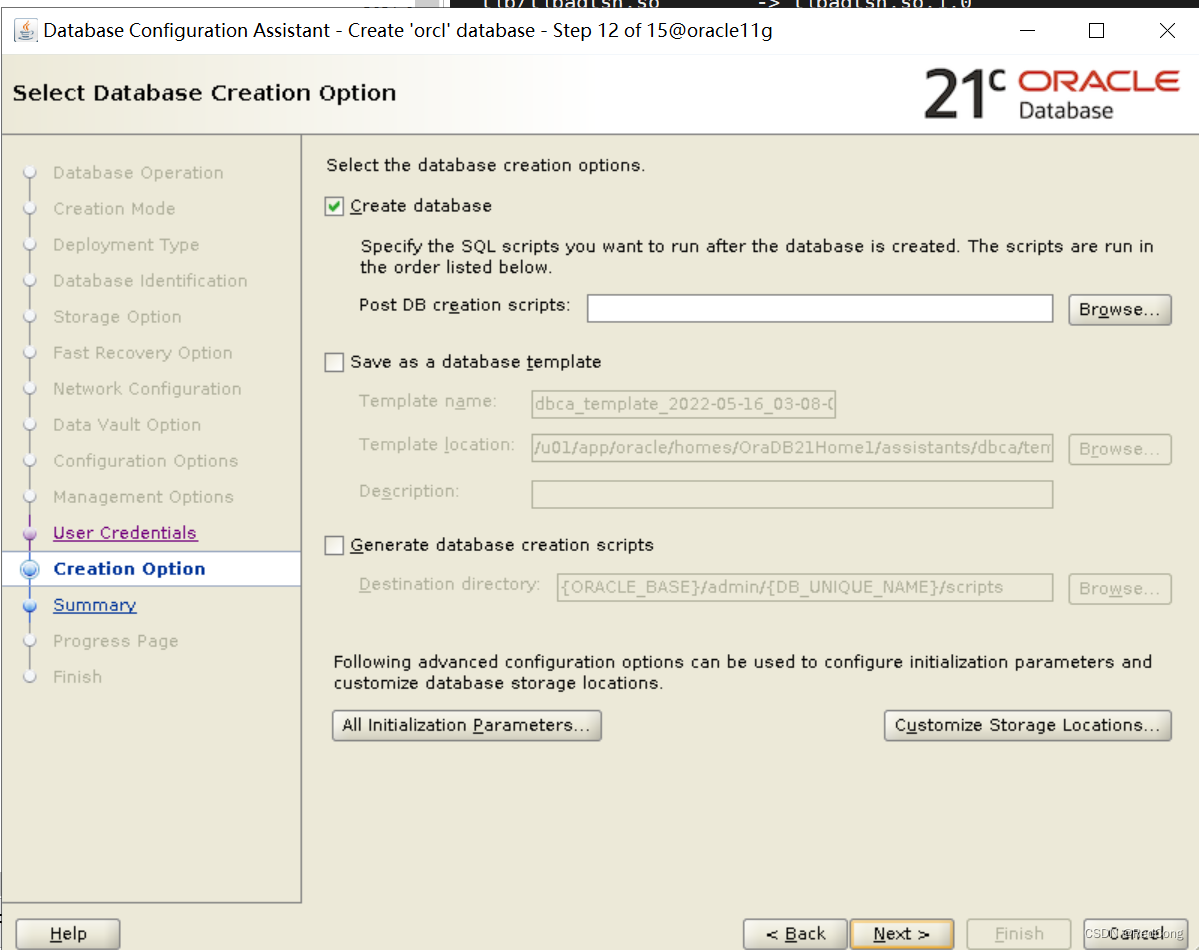Minimize the Database Configuration Assistant window
Image resolution: width=1199 pixels, height=950 pixels.
pos(1028,31)
